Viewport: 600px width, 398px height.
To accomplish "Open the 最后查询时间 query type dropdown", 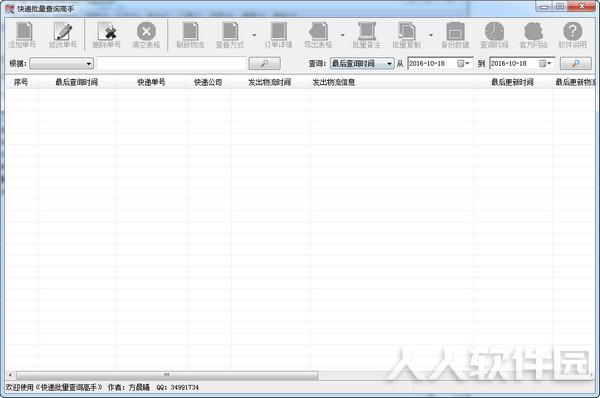I will [362, 64].
